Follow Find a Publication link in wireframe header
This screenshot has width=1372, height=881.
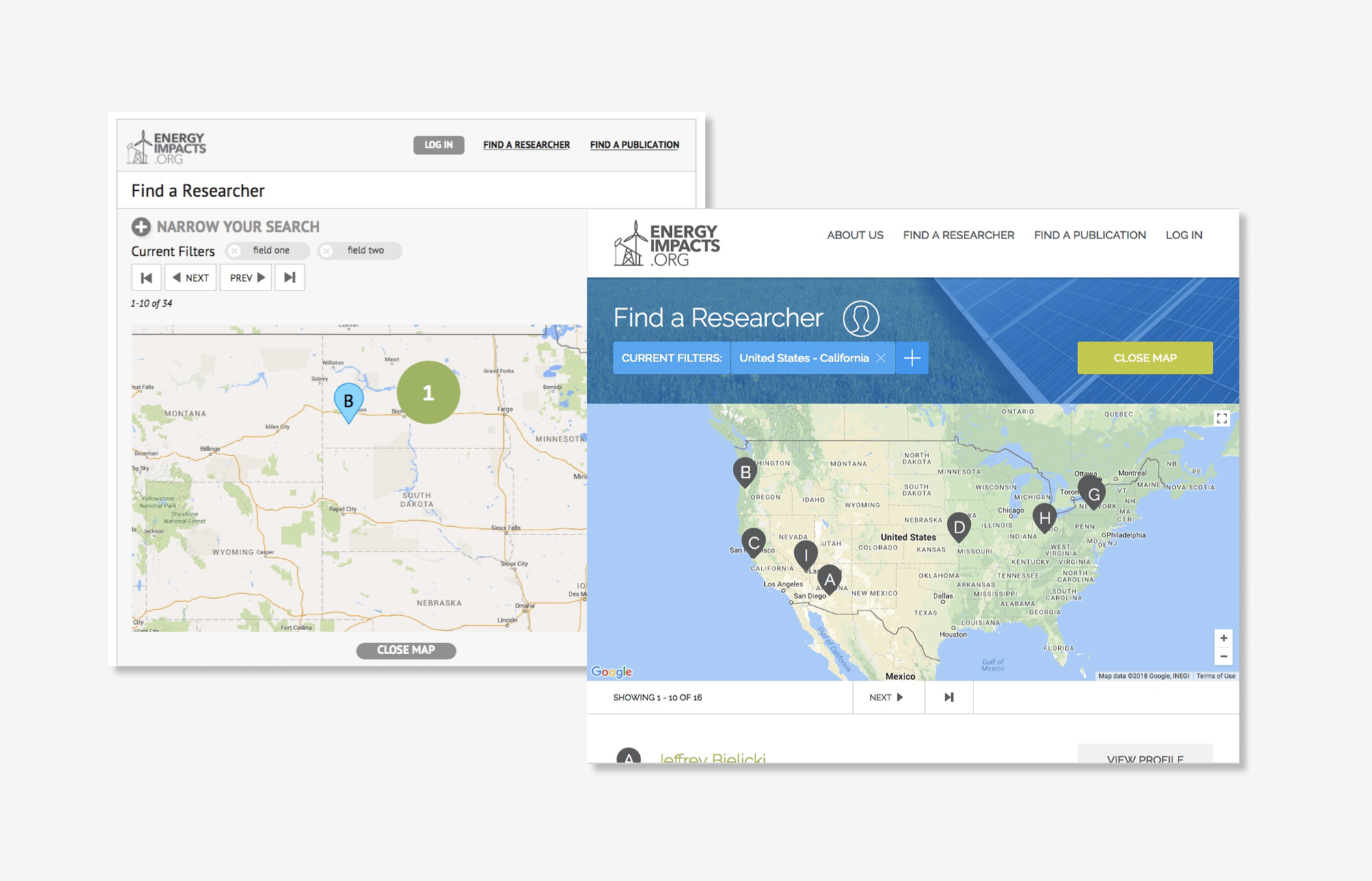[634, 145]
